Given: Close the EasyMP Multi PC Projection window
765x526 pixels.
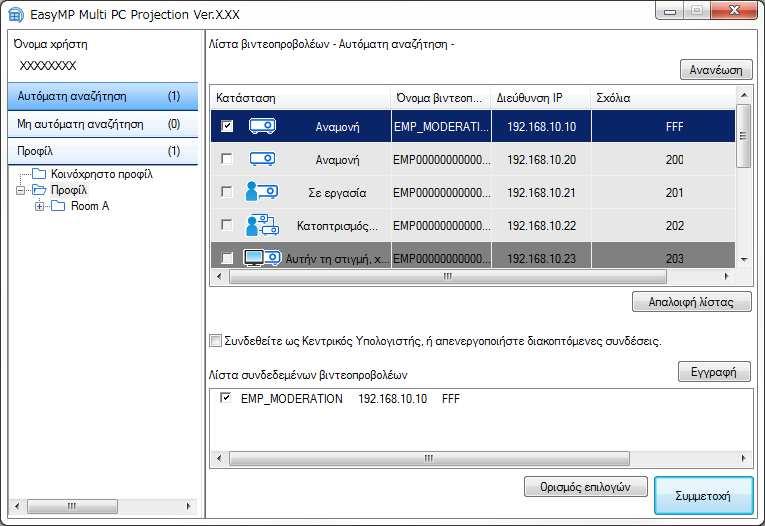Looking at the screenshot, I should tap(734, 11).
